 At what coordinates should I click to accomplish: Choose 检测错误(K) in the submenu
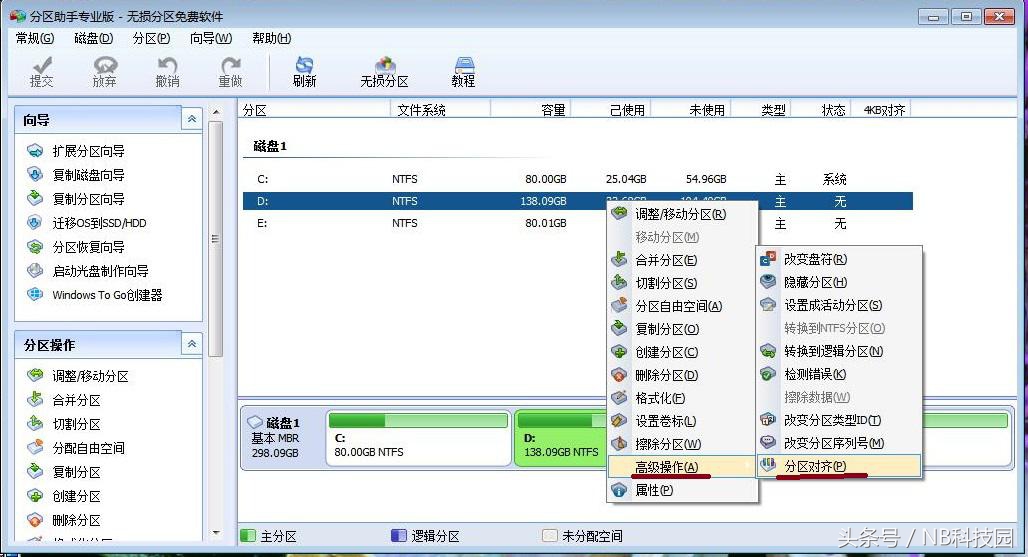pos(839,374)
